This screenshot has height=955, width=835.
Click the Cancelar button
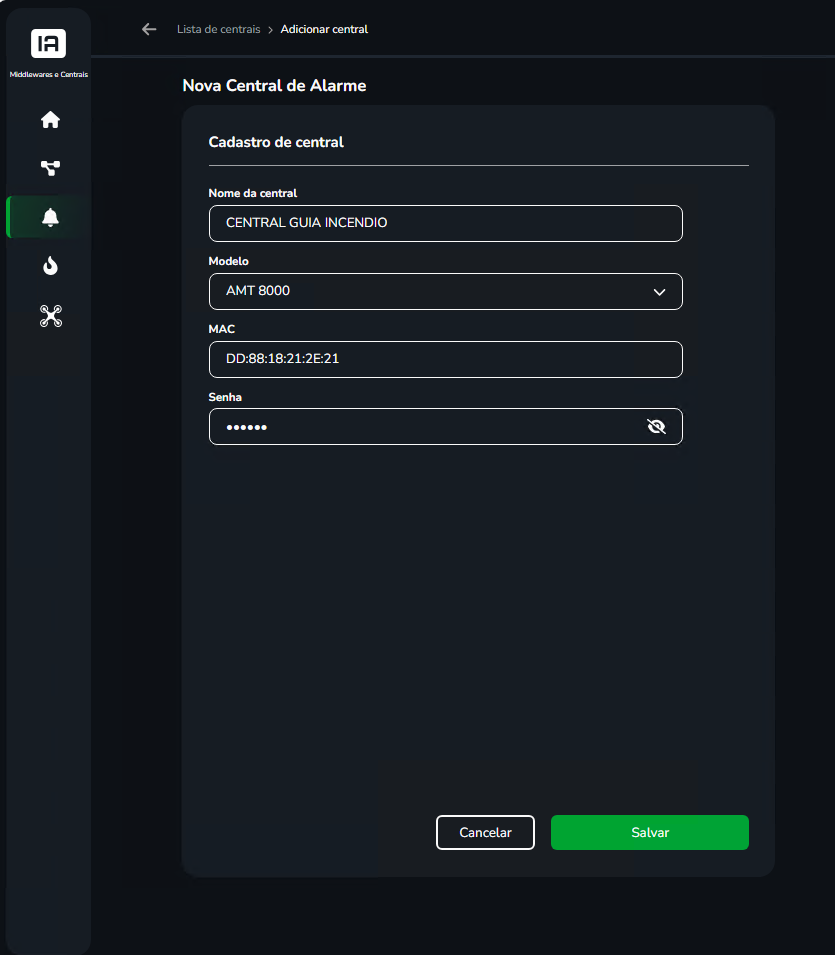tap(485, 832)
